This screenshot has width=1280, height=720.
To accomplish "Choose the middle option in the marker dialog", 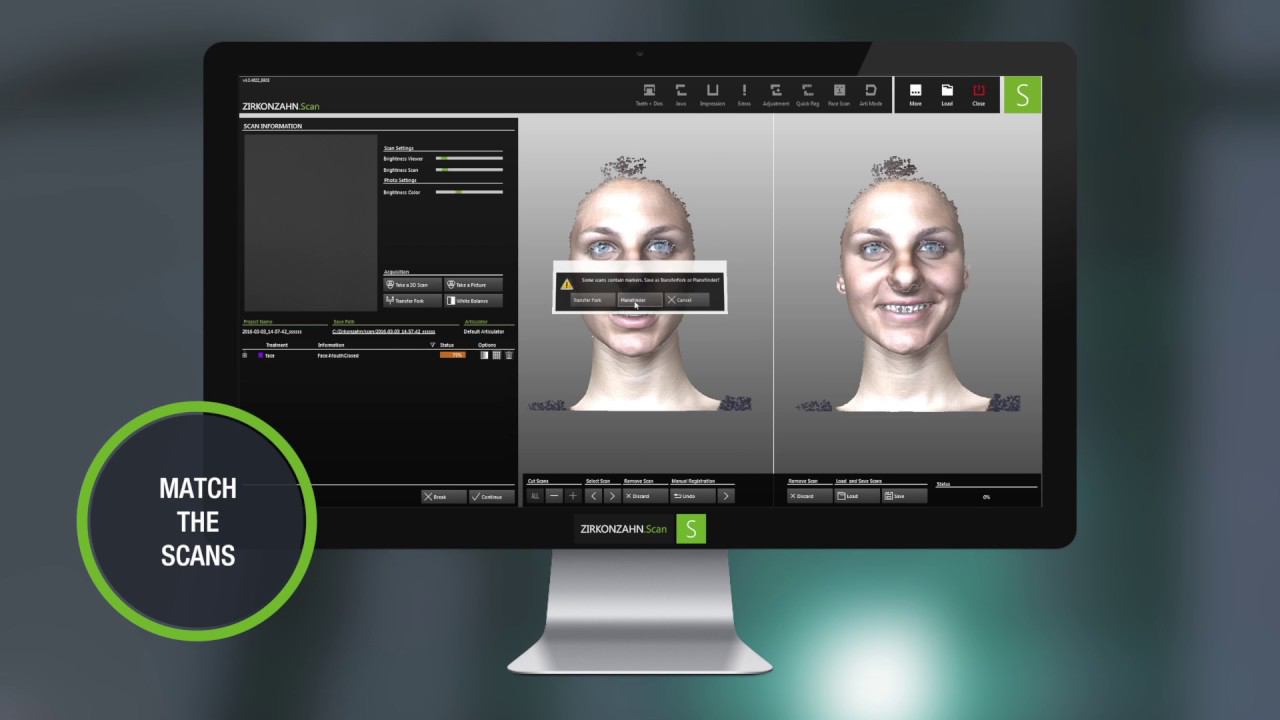I will [x=640, y=300].
